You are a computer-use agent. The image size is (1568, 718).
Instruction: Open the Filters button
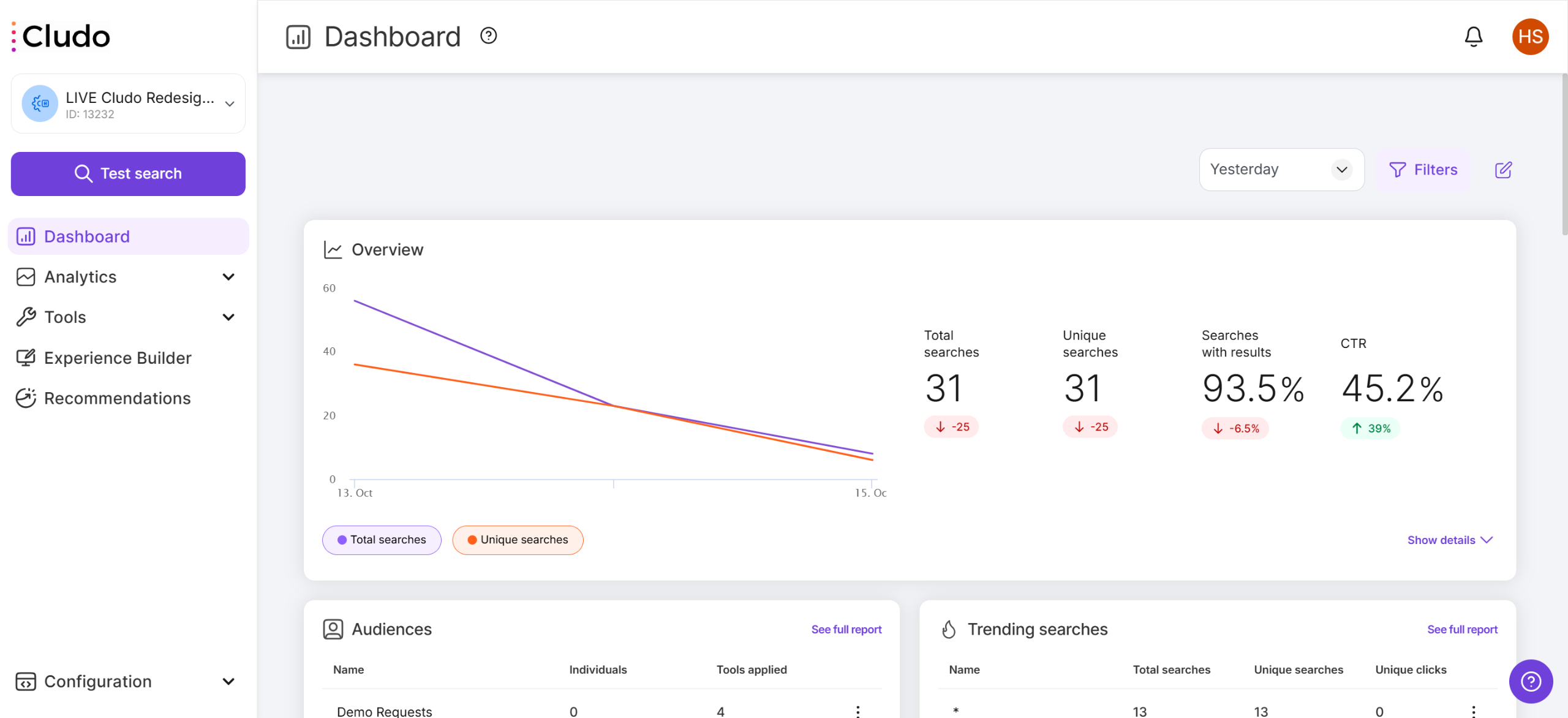[1423, 170]
